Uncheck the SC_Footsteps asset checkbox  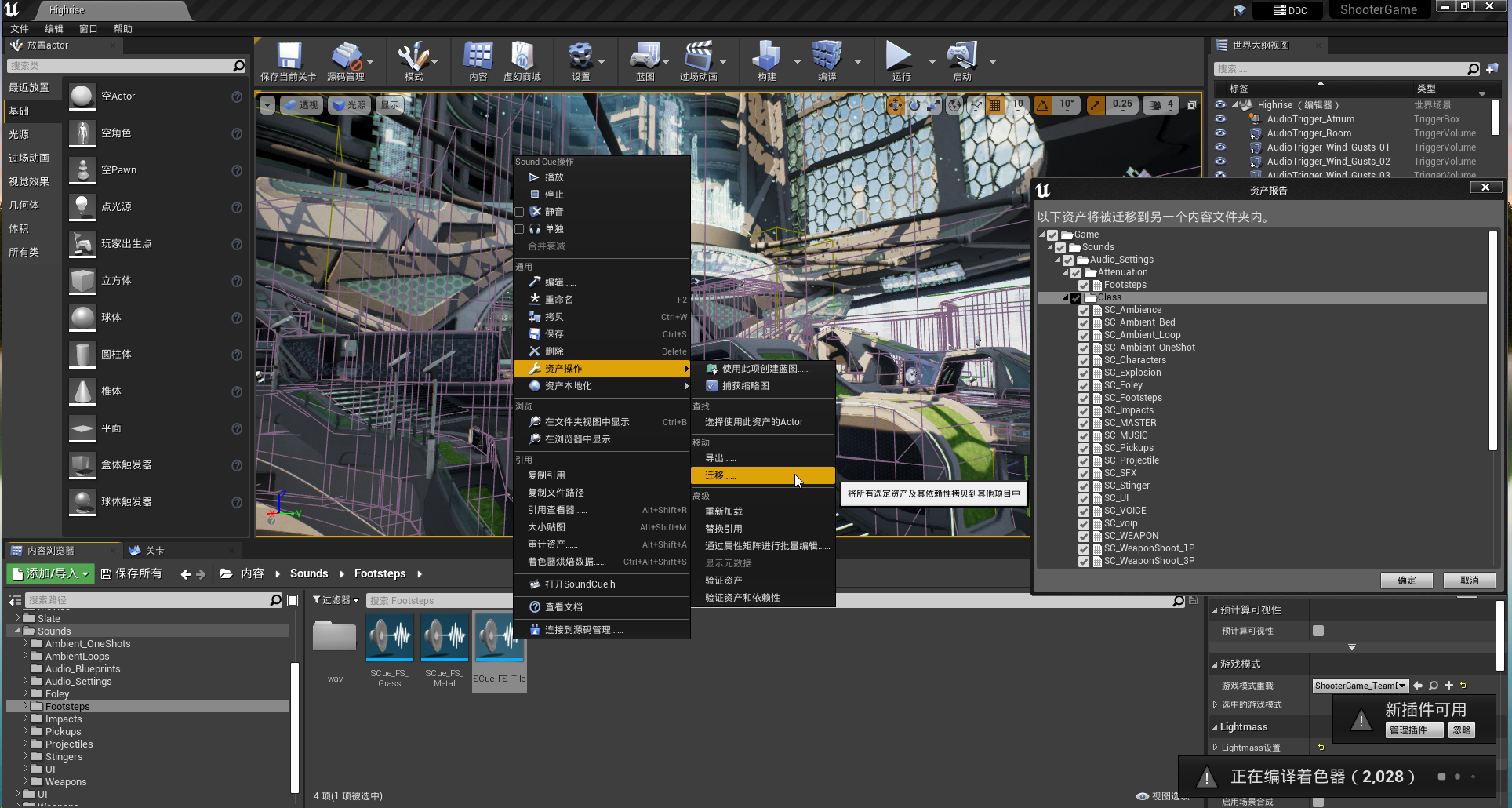pos(1084,398)
